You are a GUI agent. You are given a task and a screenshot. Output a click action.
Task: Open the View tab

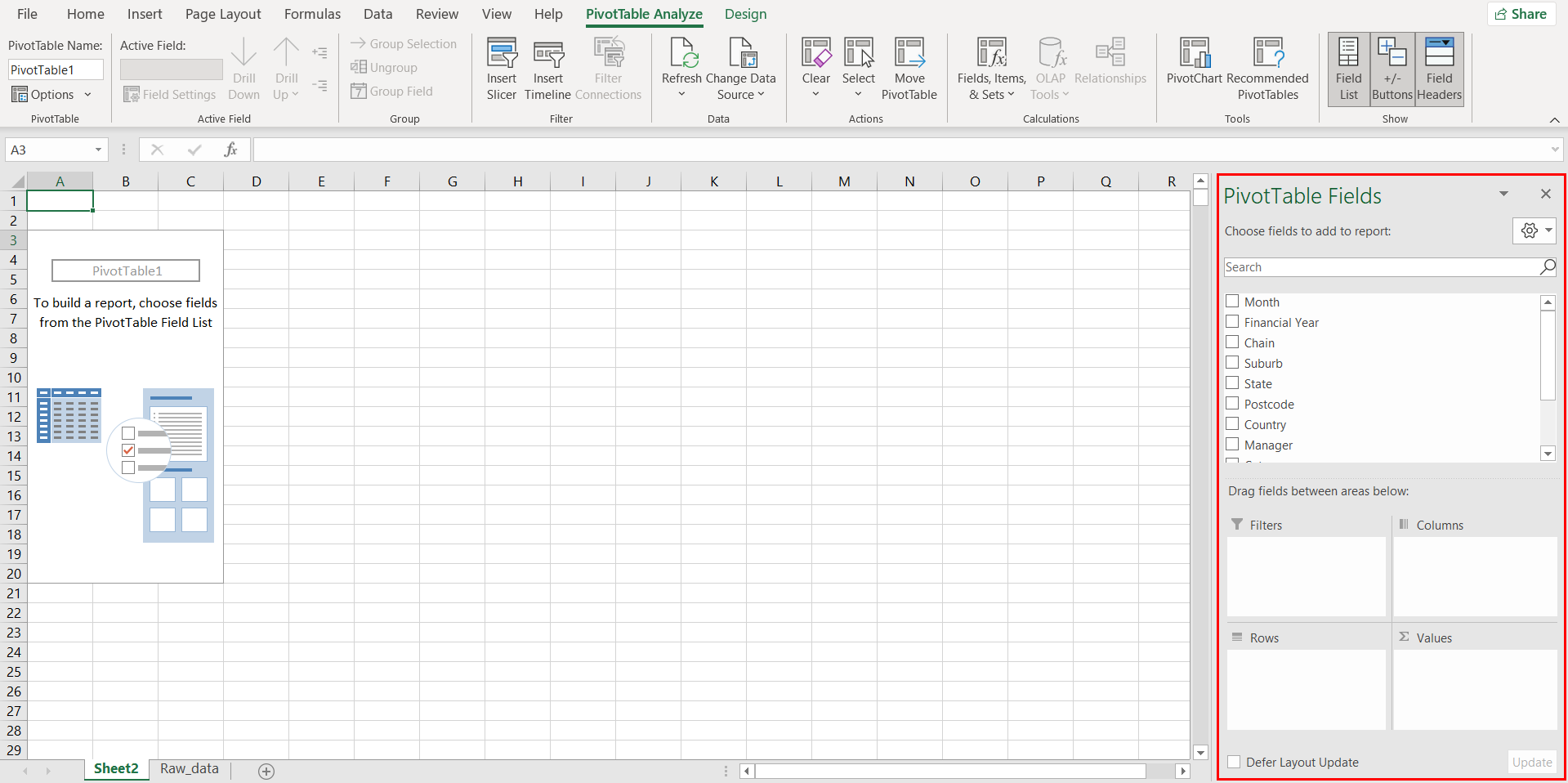point(497,14)
